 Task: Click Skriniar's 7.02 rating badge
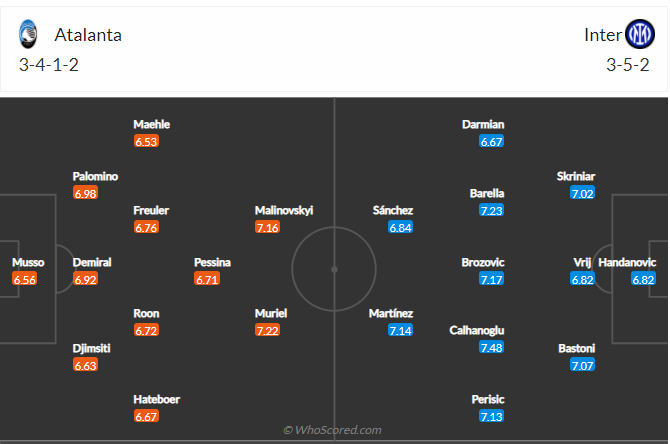[x=583, y=193]
